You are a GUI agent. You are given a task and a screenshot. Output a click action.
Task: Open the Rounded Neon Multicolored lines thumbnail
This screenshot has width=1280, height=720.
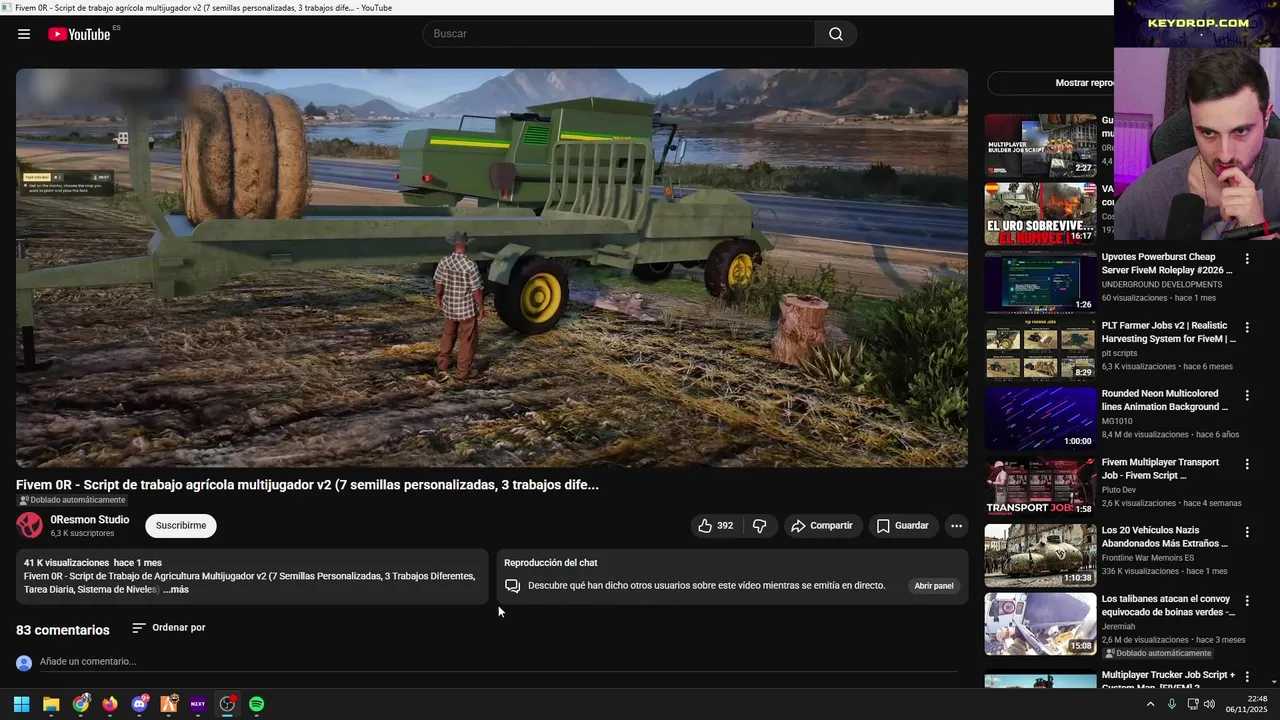point(1041,419)
